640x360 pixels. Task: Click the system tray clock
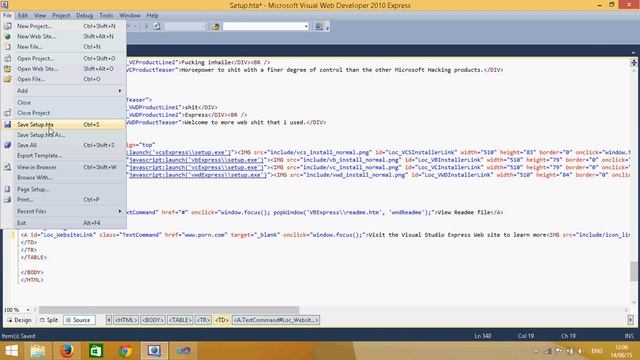pyautogui.click(x=621, y=351)
